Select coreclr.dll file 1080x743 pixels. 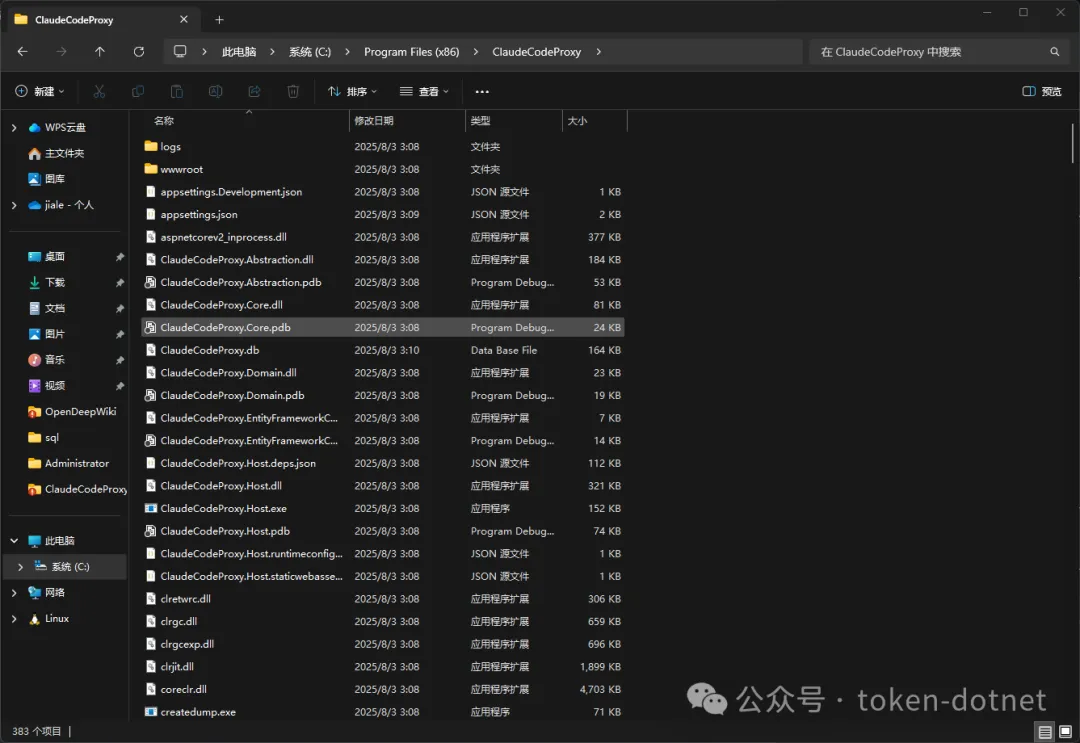pyautogui.click(x=382, y=689)
